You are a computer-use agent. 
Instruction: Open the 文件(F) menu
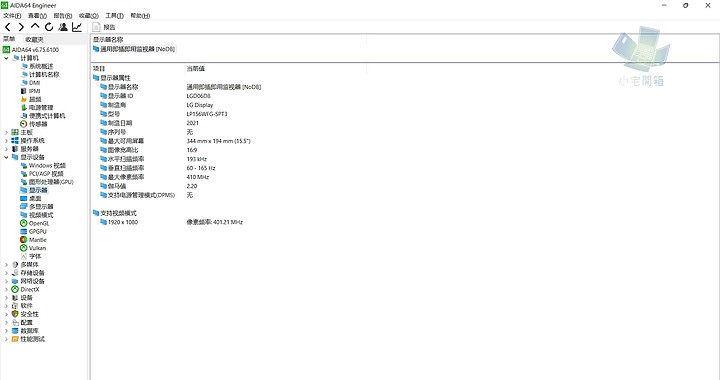point(12,16)
